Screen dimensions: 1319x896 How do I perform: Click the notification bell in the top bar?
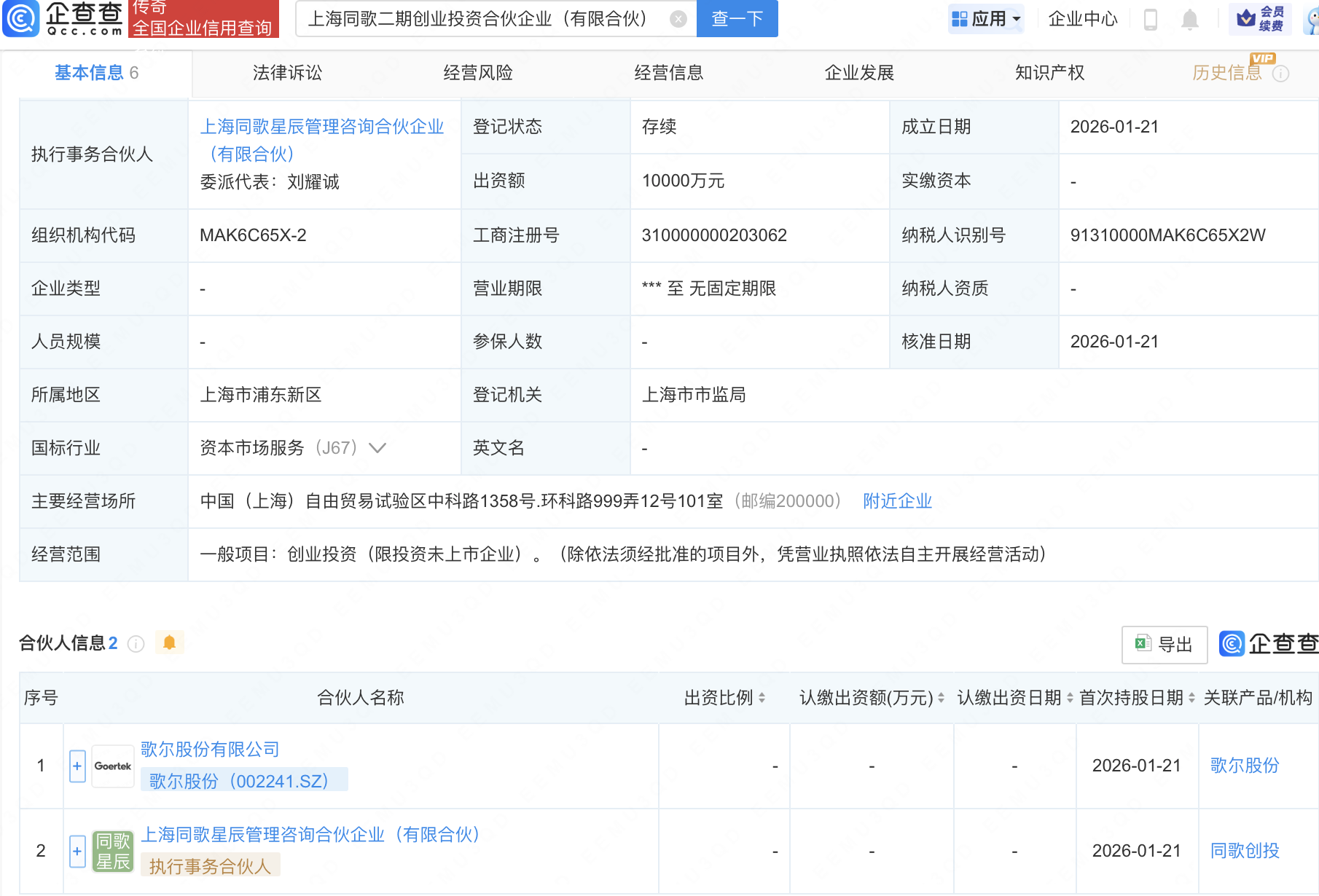point(1189,20)
